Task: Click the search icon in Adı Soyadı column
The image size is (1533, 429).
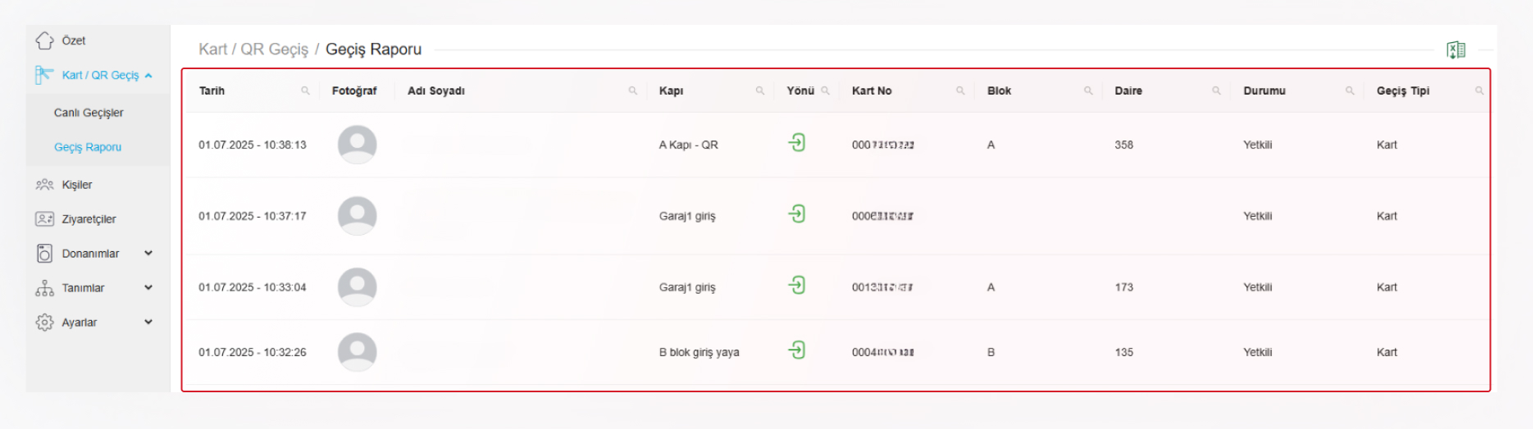Action: [633, 91]
